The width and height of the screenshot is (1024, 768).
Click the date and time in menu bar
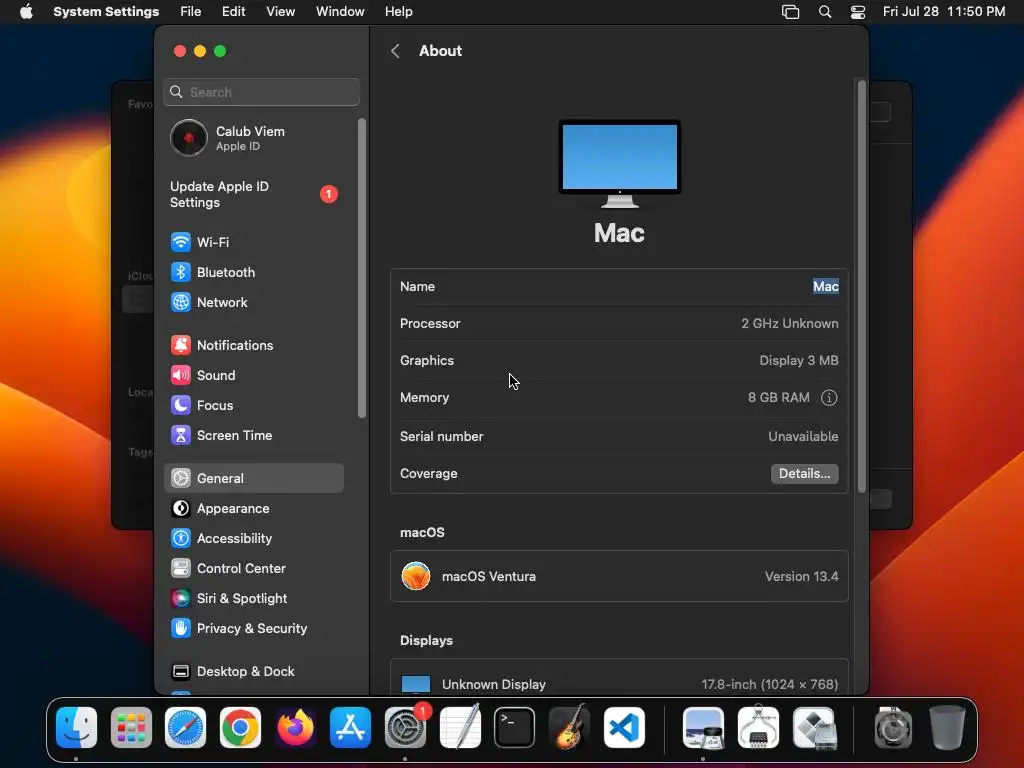tap(944, 12)
